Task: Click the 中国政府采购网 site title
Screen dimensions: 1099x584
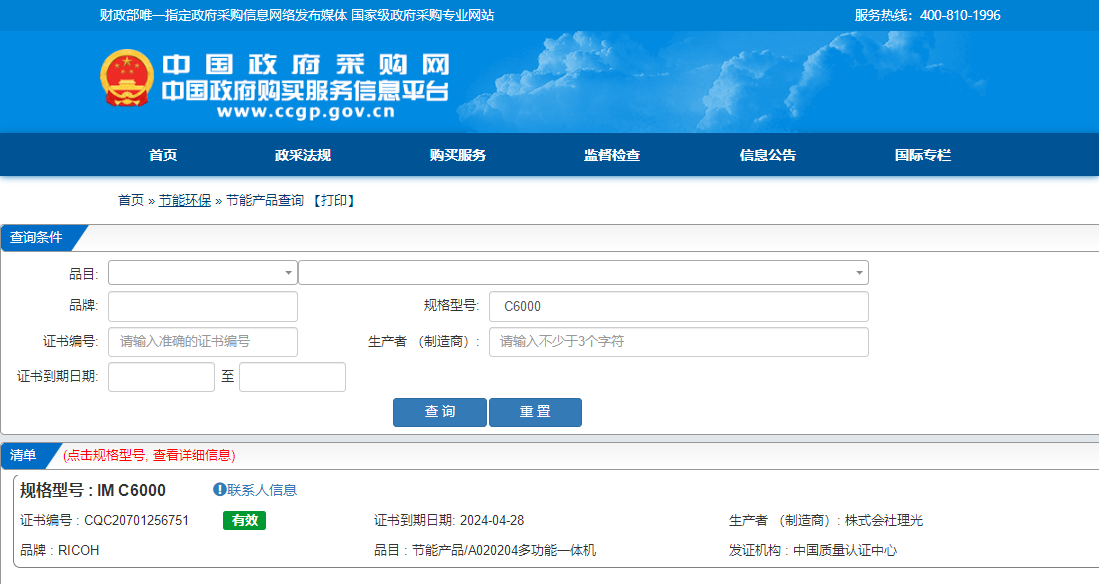Action: click(306, 64)
